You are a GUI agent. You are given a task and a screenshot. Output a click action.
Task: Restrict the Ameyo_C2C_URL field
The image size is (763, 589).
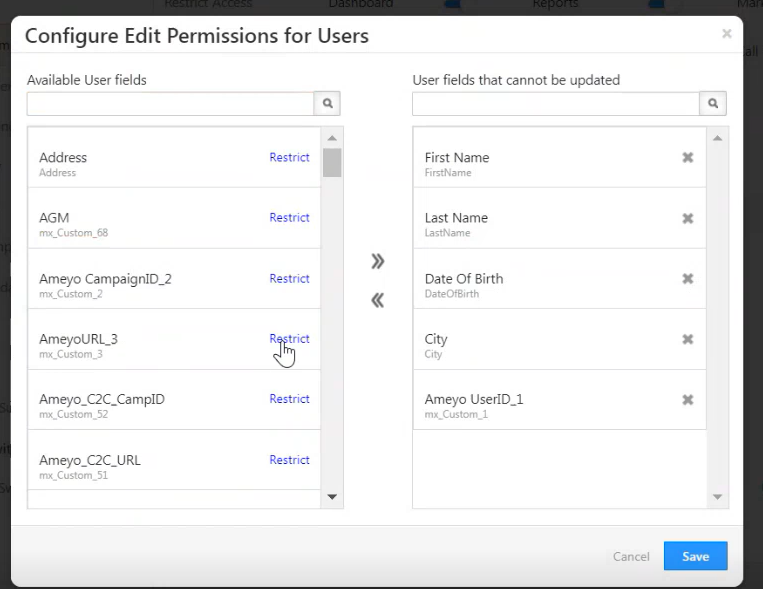coord(289,459)
